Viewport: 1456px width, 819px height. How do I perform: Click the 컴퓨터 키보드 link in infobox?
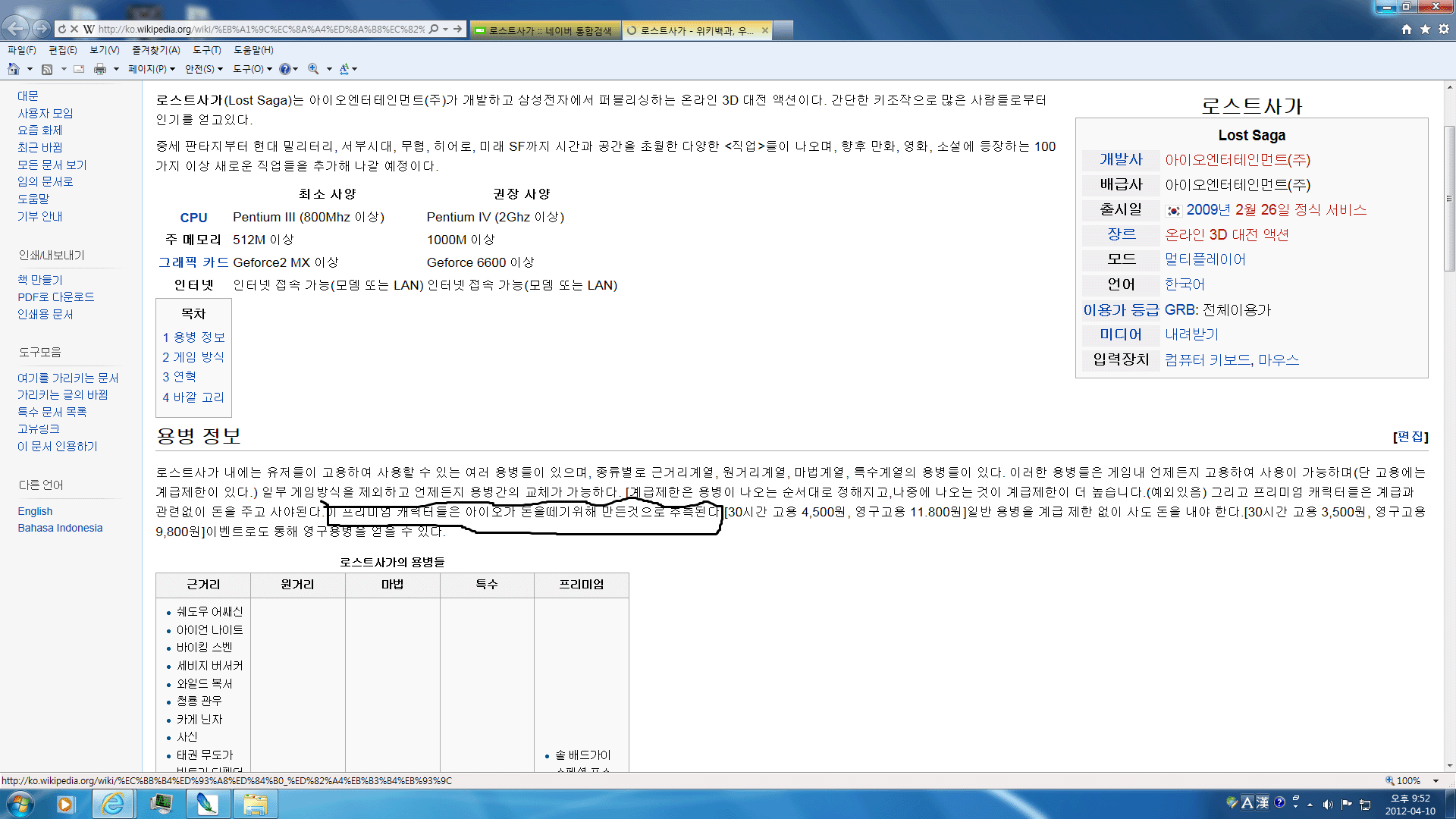tap(1207, 360)
